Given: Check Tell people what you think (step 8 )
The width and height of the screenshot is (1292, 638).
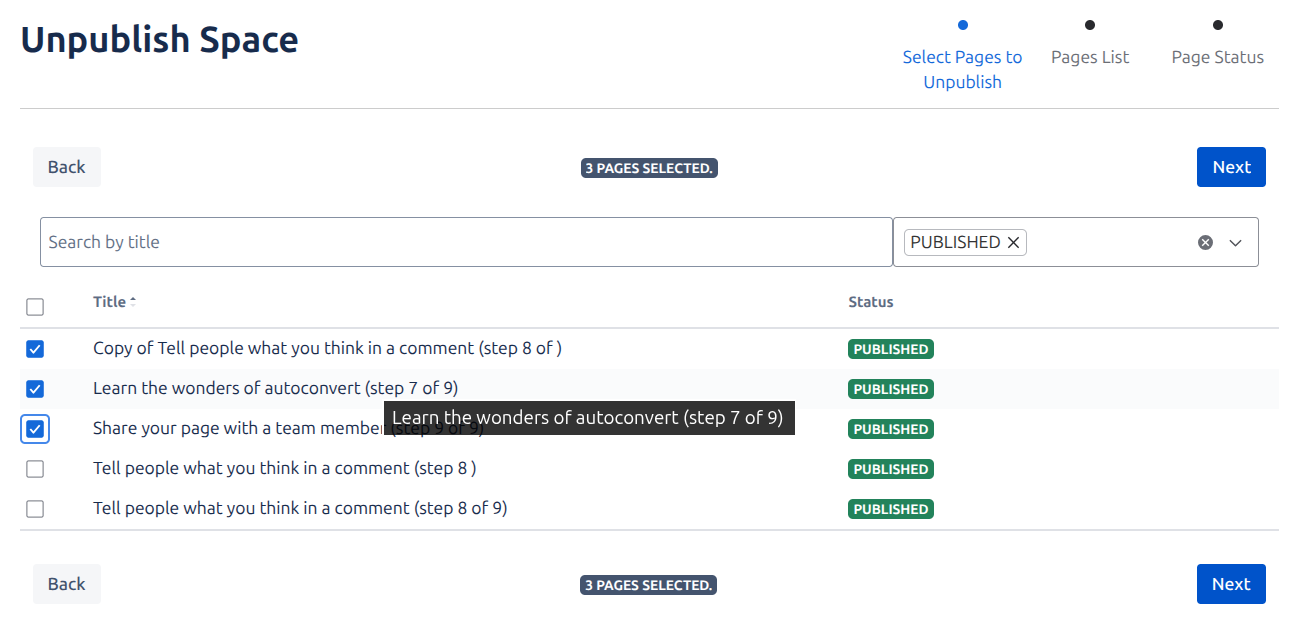Looking at the screenshot, I should 35,469.
